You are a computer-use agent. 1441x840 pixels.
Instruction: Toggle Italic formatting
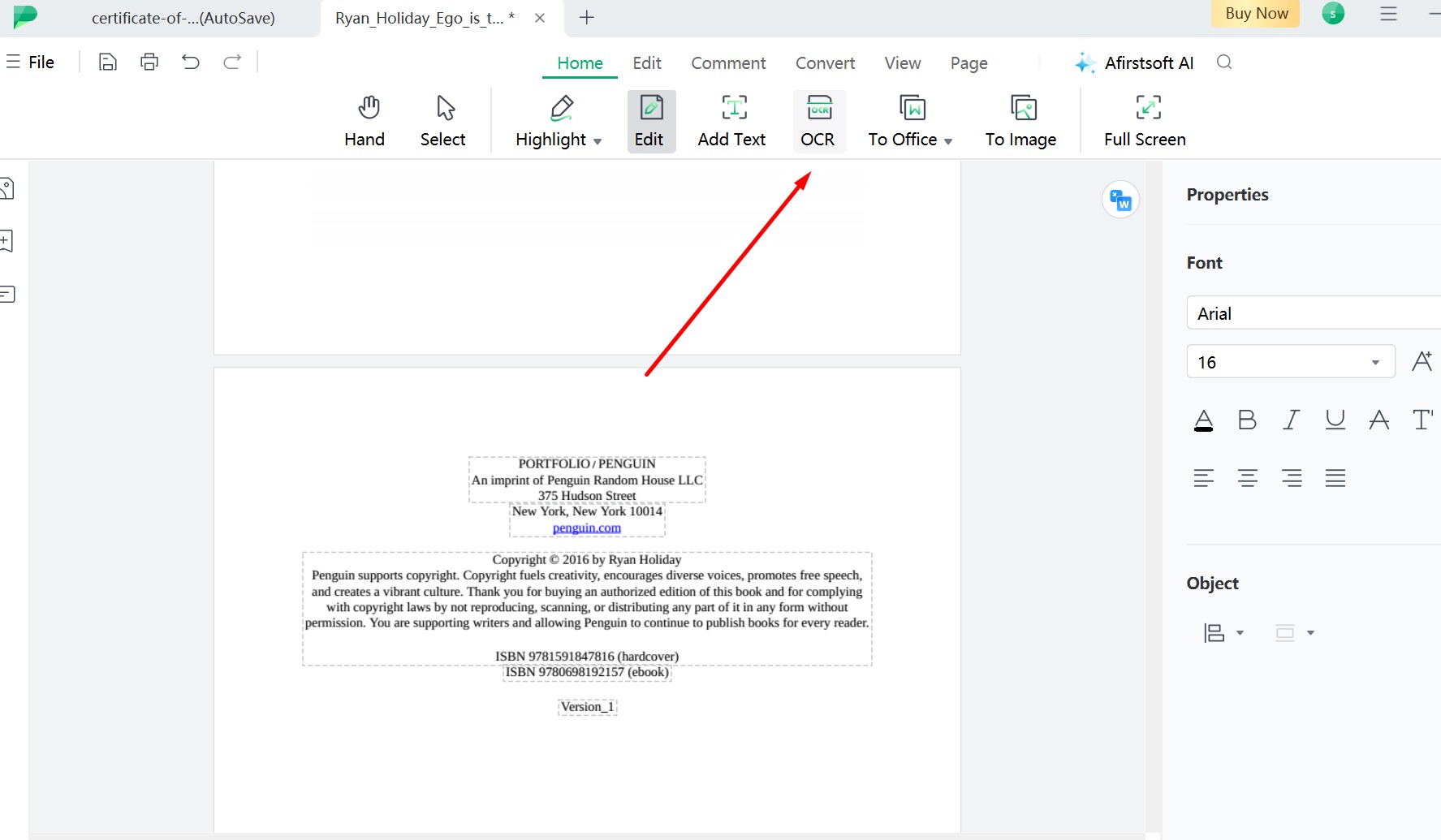point(1292,420)
